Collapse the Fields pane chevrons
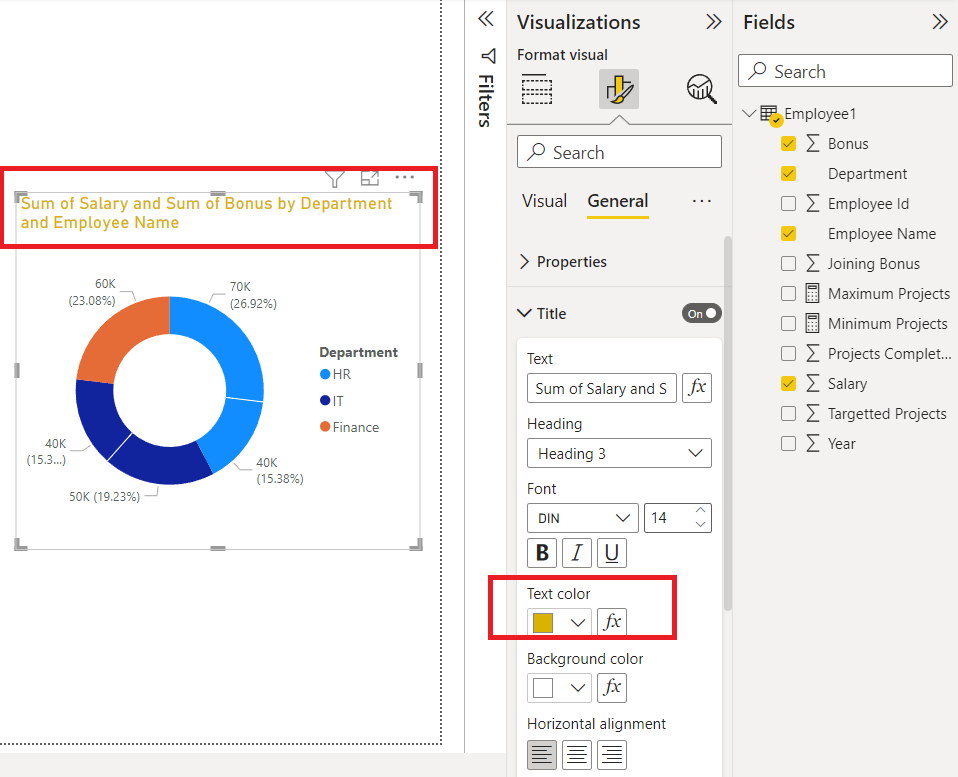This screenshot has width=958, height=777. point(940,22)
